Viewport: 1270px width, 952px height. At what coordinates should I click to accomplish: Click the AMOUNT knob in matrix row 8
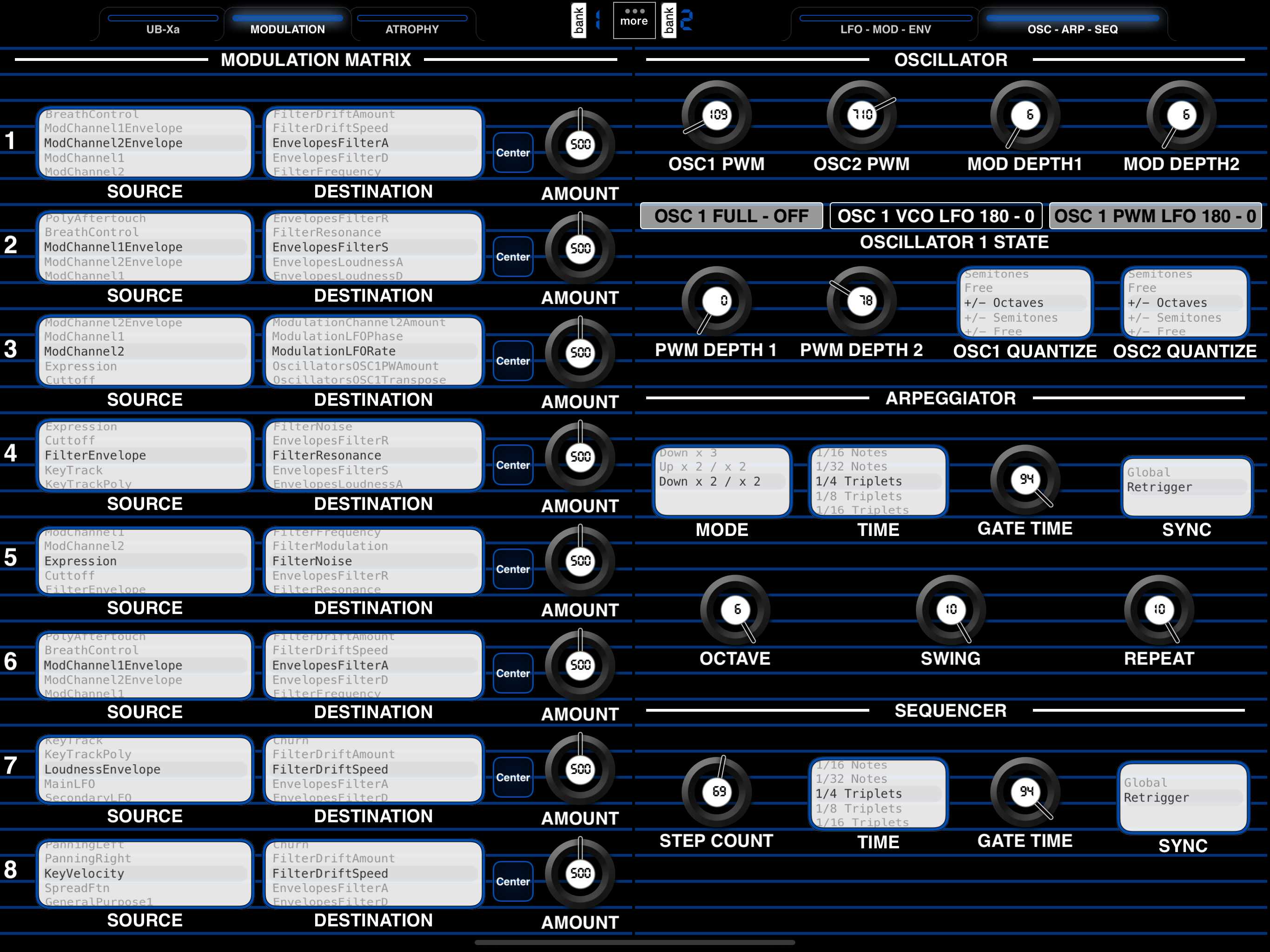coord(580,873)
